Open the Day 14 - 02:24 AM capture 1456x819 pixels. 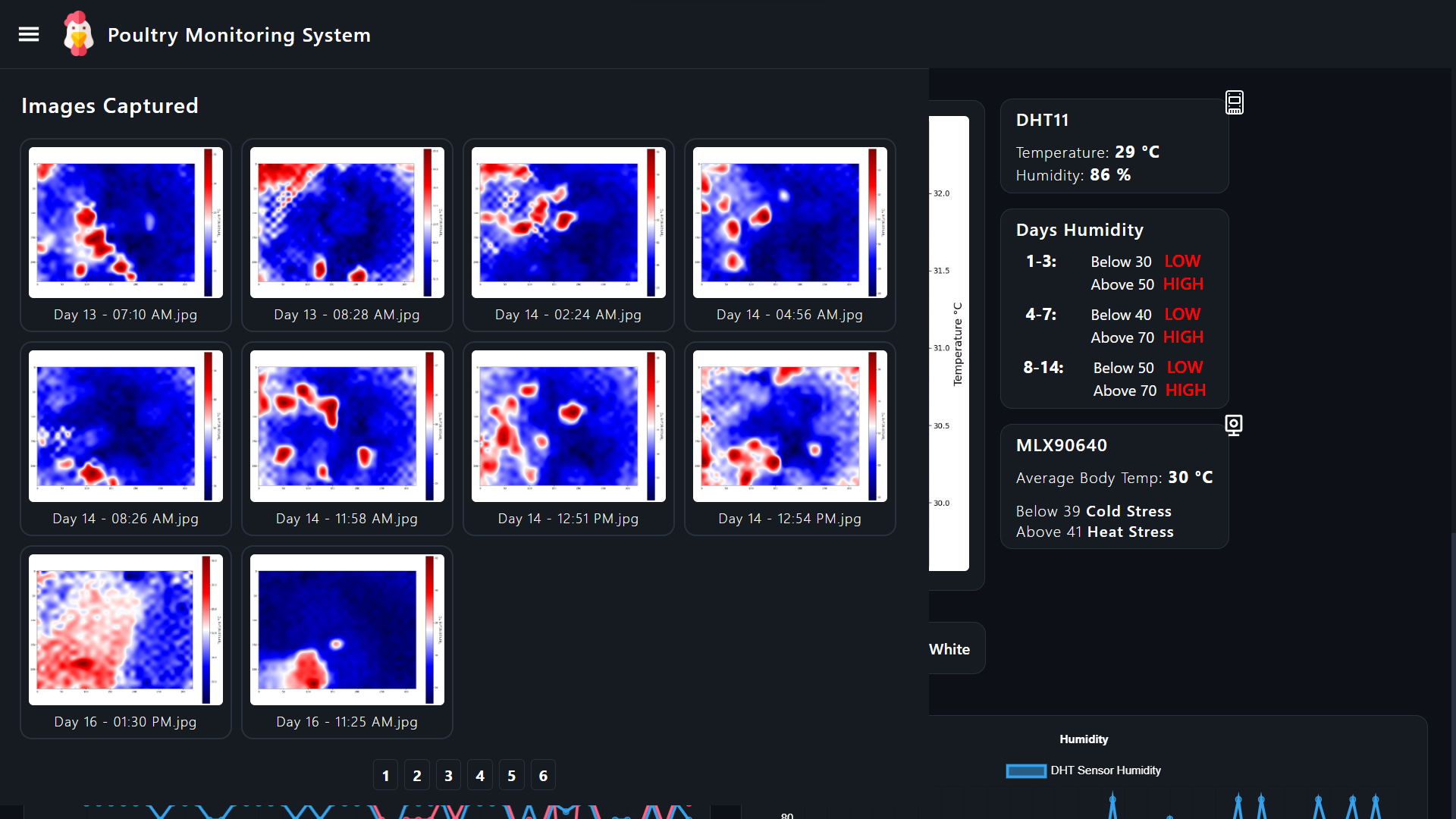[568, 222]
